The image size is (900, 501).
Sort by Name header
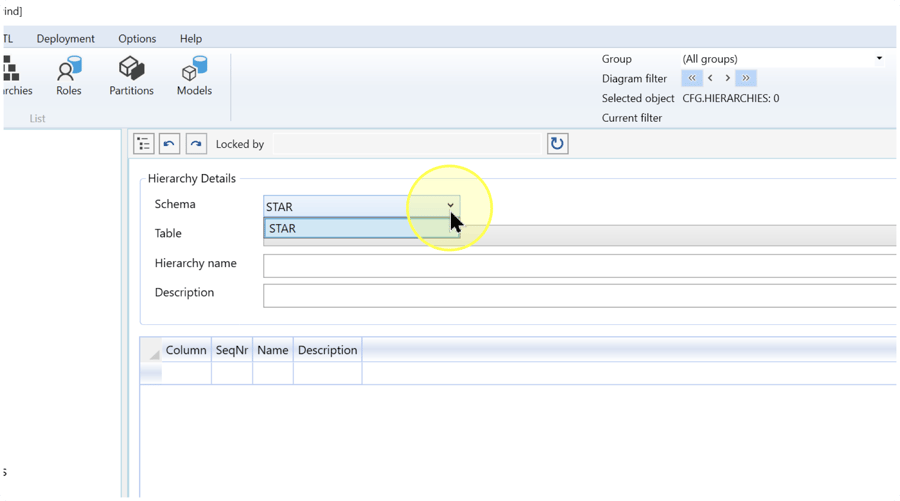click(x=273, y=350)
